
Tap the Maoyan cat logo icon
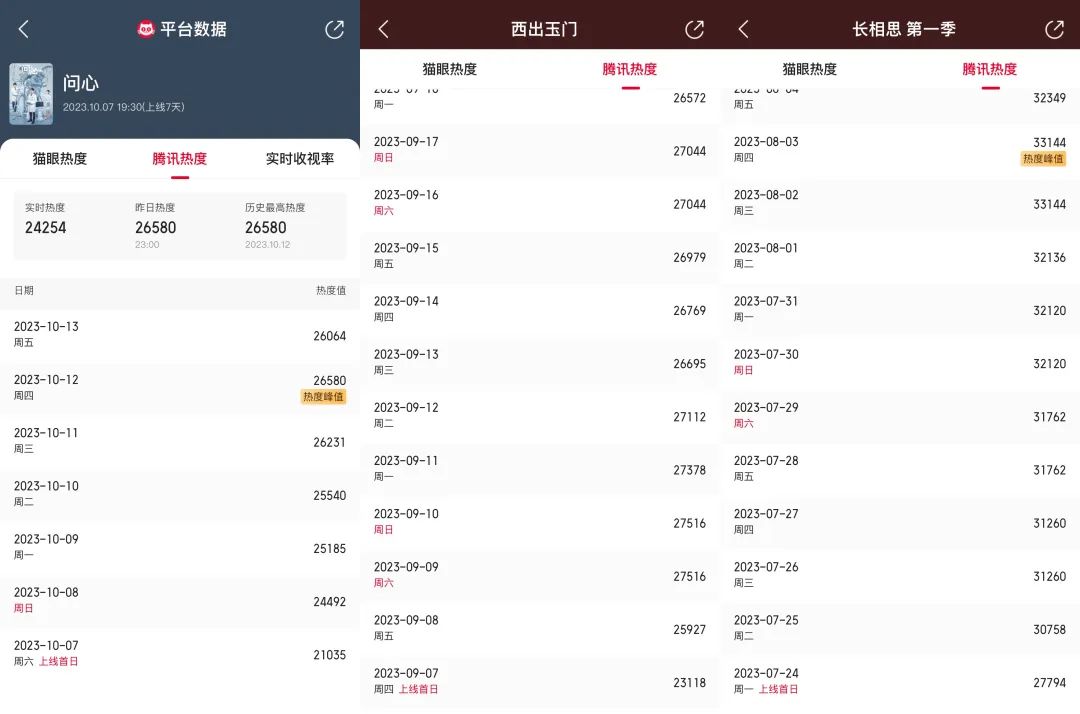[146, 30]
